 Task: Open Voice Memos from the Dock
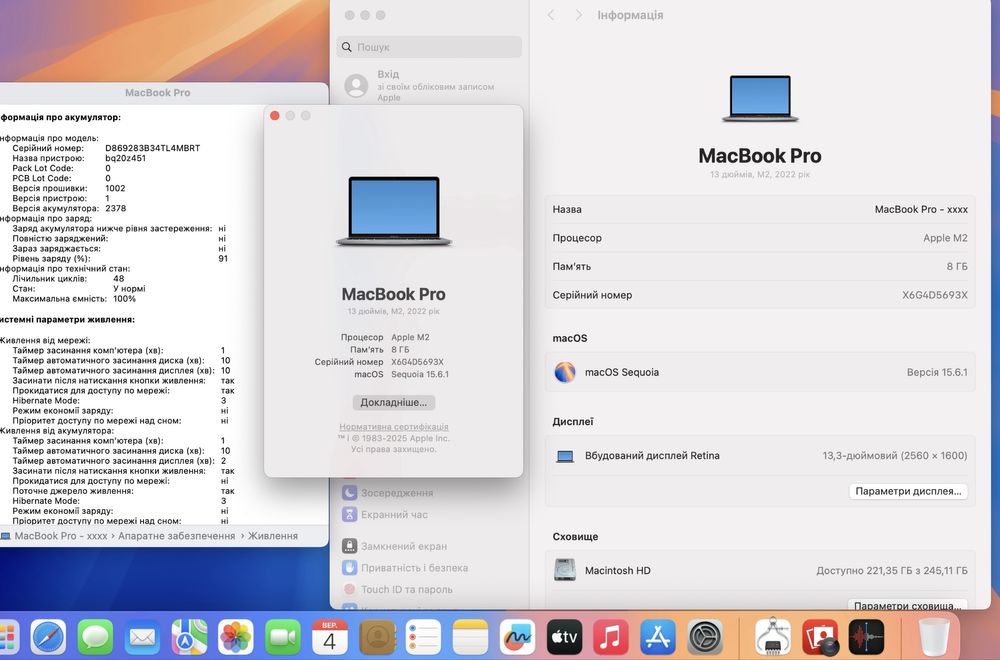click(867, 636)
